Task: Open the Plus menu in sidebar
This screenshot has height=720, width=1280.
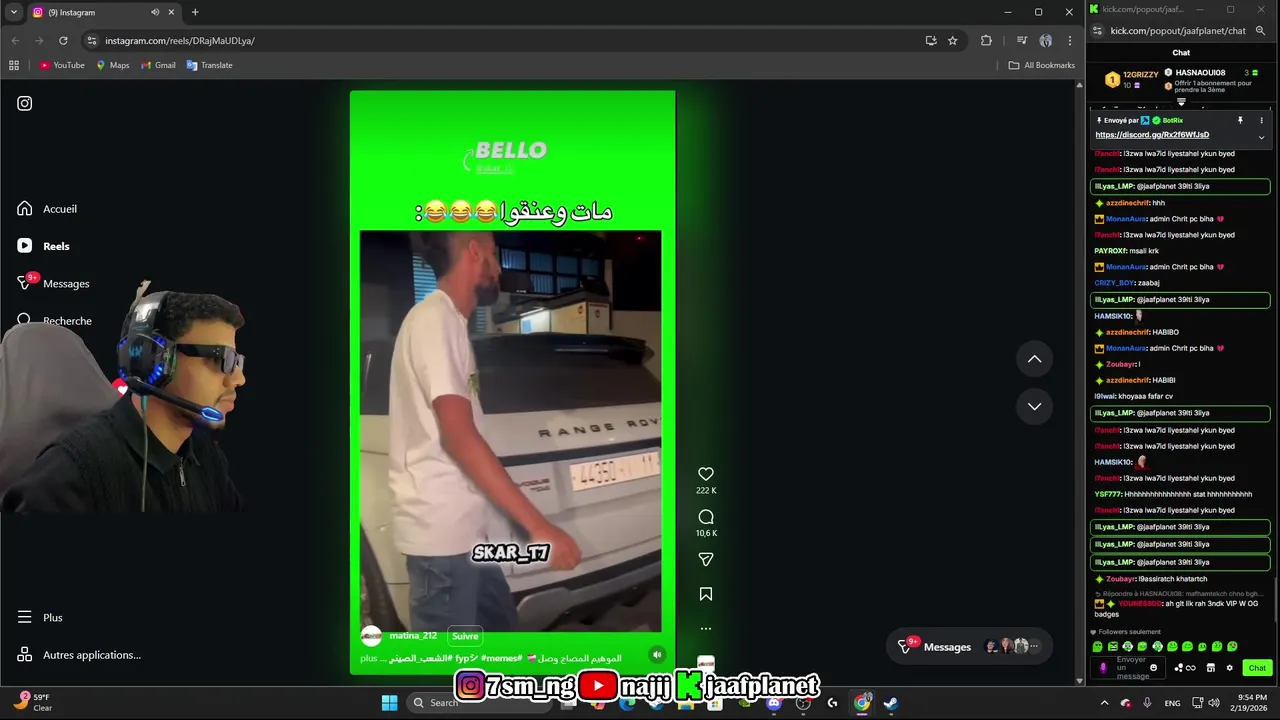Action: pos(40,618)
